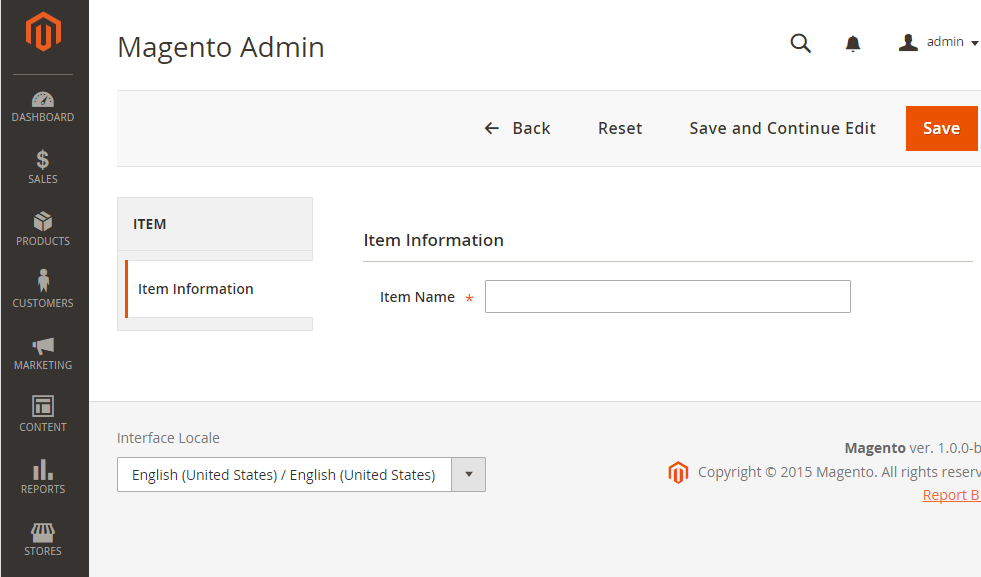Open the Stores menu
The image size is (981, 577).
43,539
